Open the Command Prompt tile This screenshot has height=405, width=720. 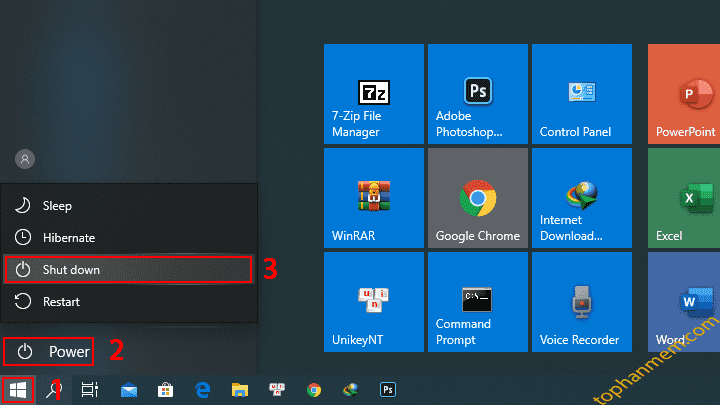coord(477,302)
